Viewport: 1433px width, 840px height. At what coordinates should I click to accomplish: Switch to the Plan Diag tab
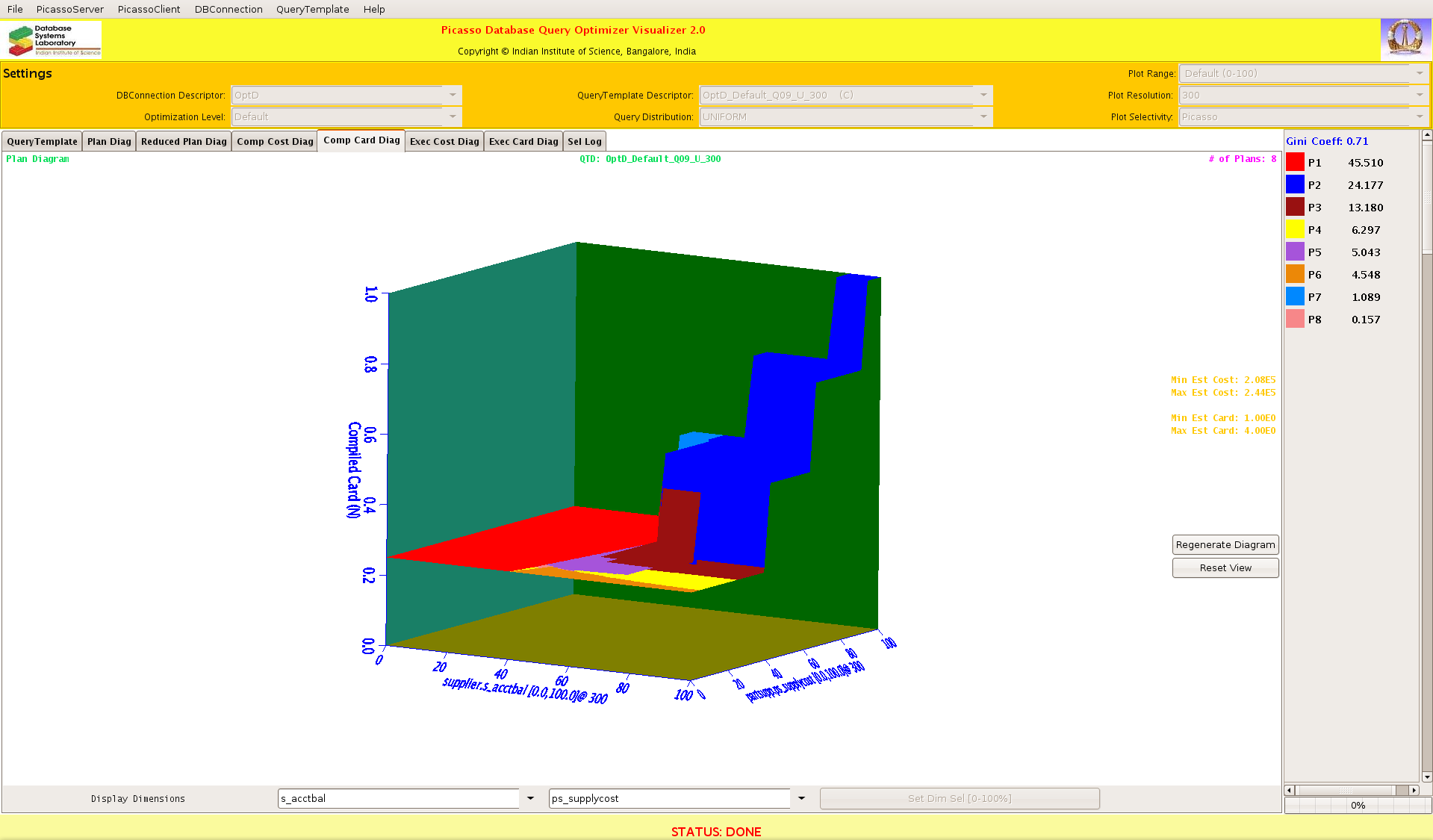click(x=109, y=141)
